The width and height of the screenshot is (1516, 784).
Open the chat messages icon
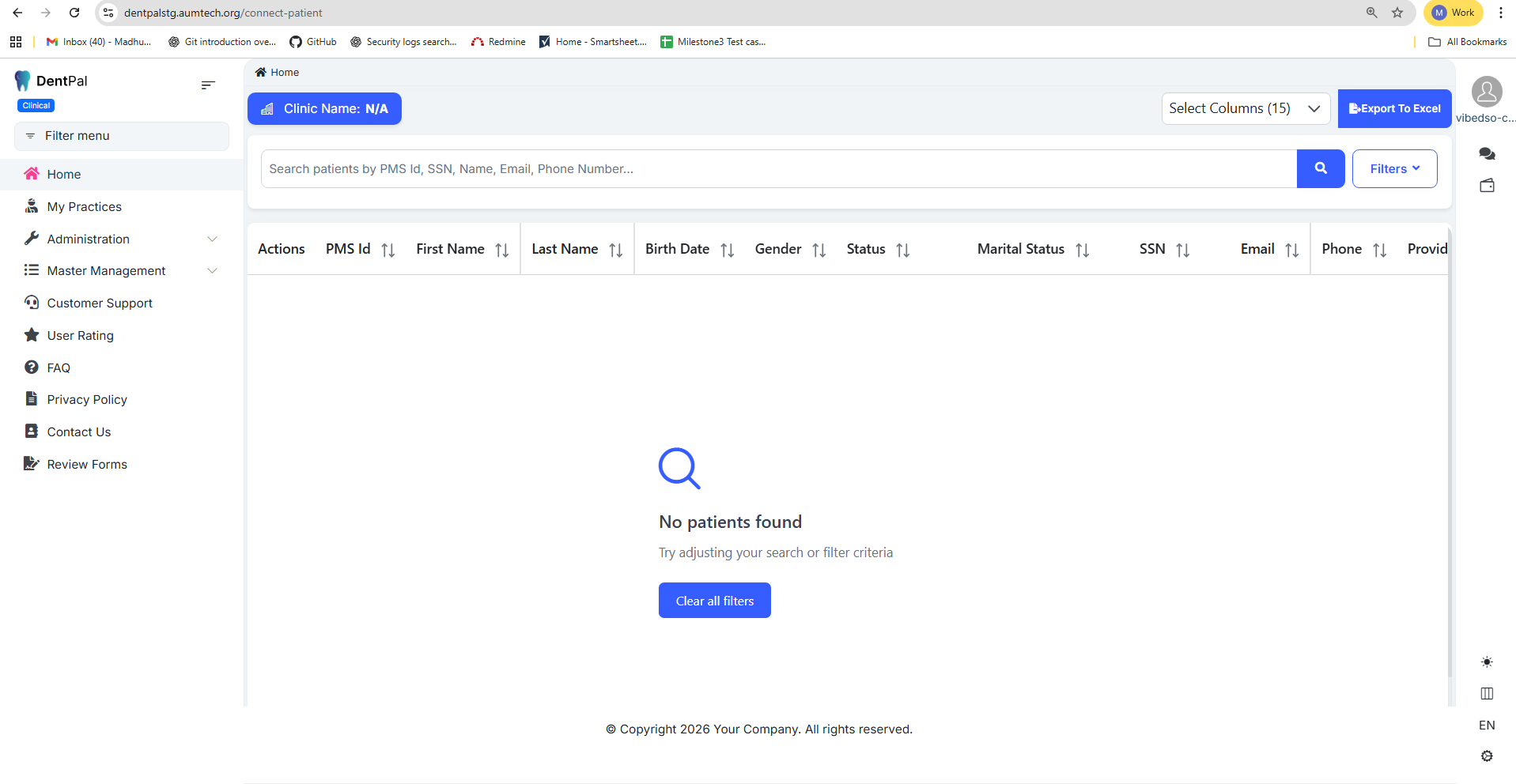tap(1487, 153)
